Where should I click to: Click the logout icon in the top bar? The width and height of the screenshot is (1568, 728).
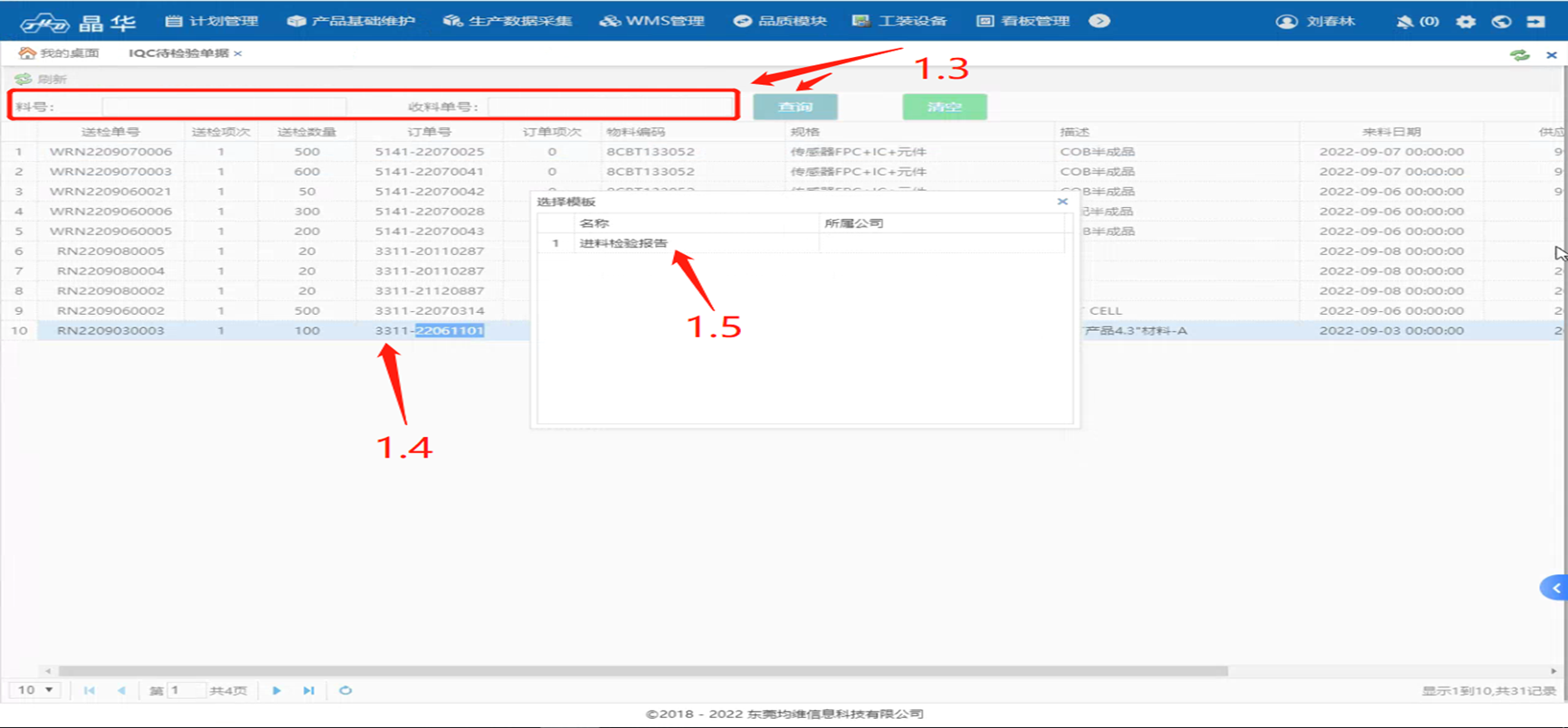[x=1535, y=22]
